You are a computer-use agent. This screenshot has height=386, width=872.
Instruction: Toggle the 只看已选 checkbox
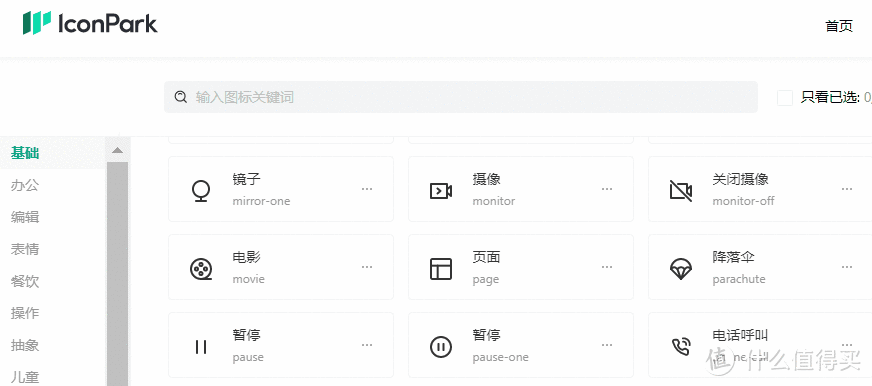pyautogui.click(x=785, y=98)
